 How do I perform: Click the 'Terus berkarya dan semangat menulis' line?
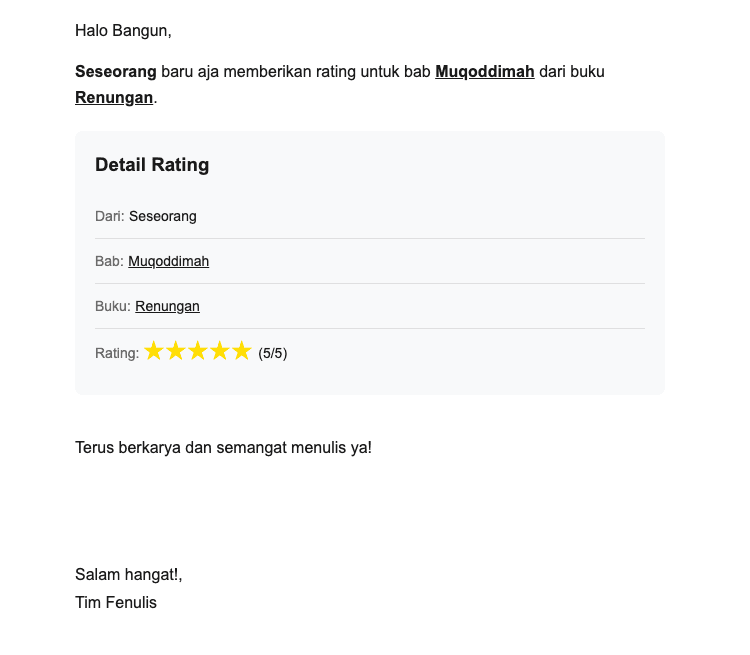pos(223,447)
